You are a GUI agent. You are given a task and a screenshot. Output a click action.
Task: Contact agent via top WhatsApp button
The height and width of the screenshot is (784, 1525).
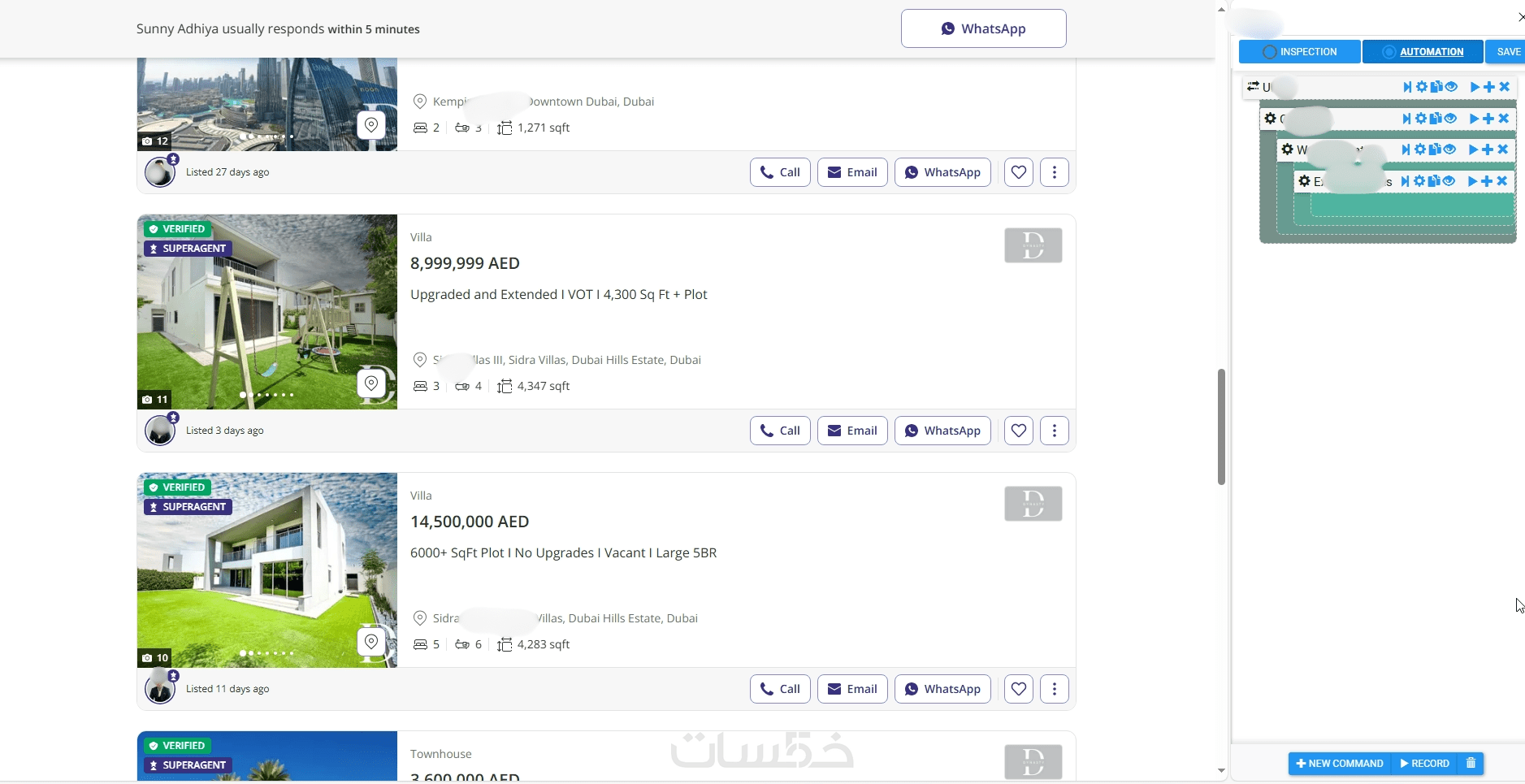(983, 28)
